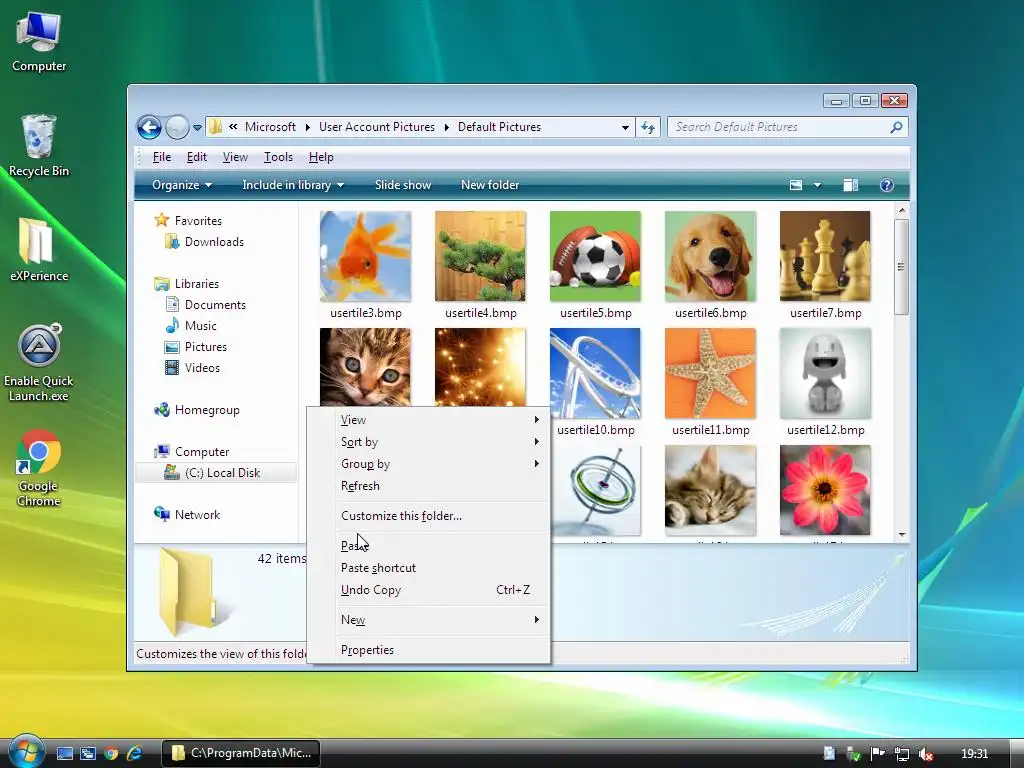The width and height of the screenshot is (1024, 768).
Task: Expand the address bar history dropdown
Action: (625, 127)
